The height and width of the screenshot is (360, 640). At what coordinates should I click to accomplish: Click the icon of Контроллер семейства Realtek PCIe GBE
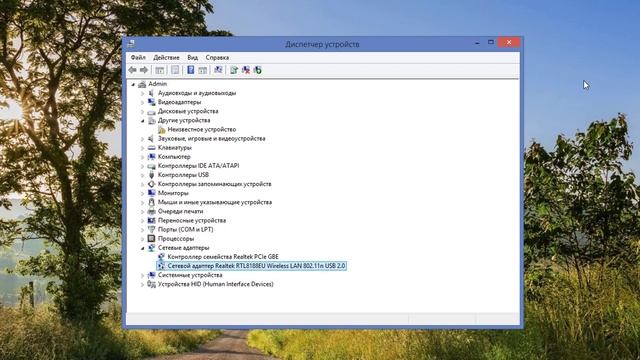tap(161, 257)
